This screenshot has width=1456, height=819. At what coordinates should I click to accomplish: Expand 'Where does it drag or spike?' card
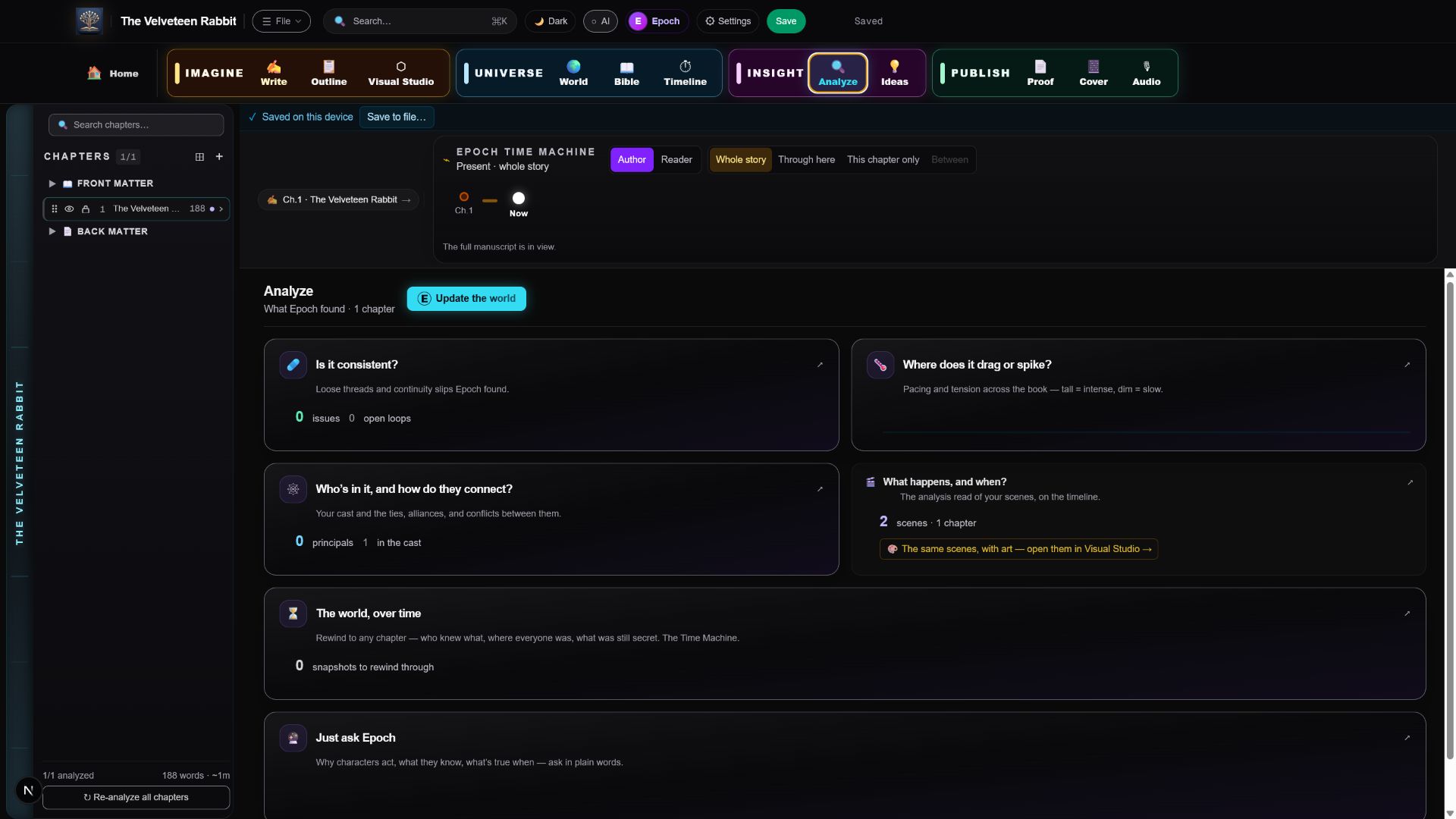click(x=1407, y=365)
